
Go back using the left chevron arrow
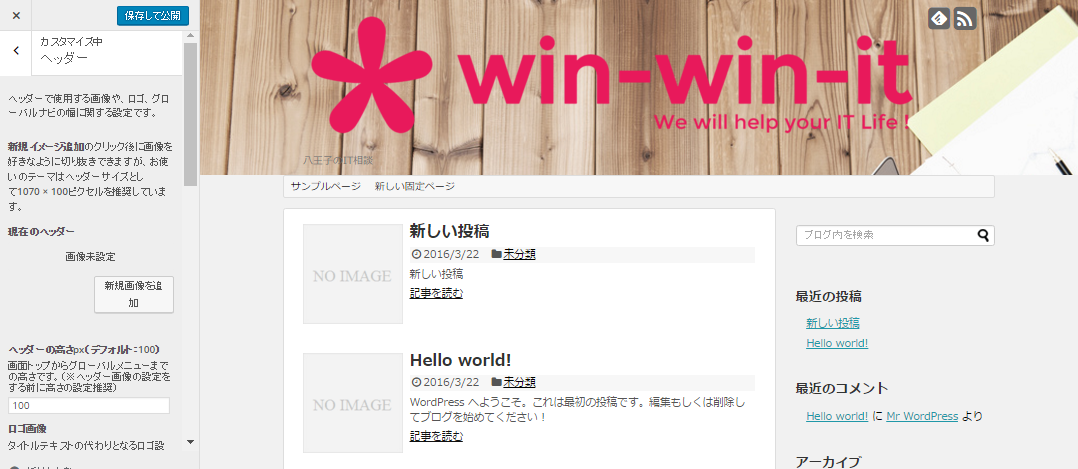click(x=16, y=51)
